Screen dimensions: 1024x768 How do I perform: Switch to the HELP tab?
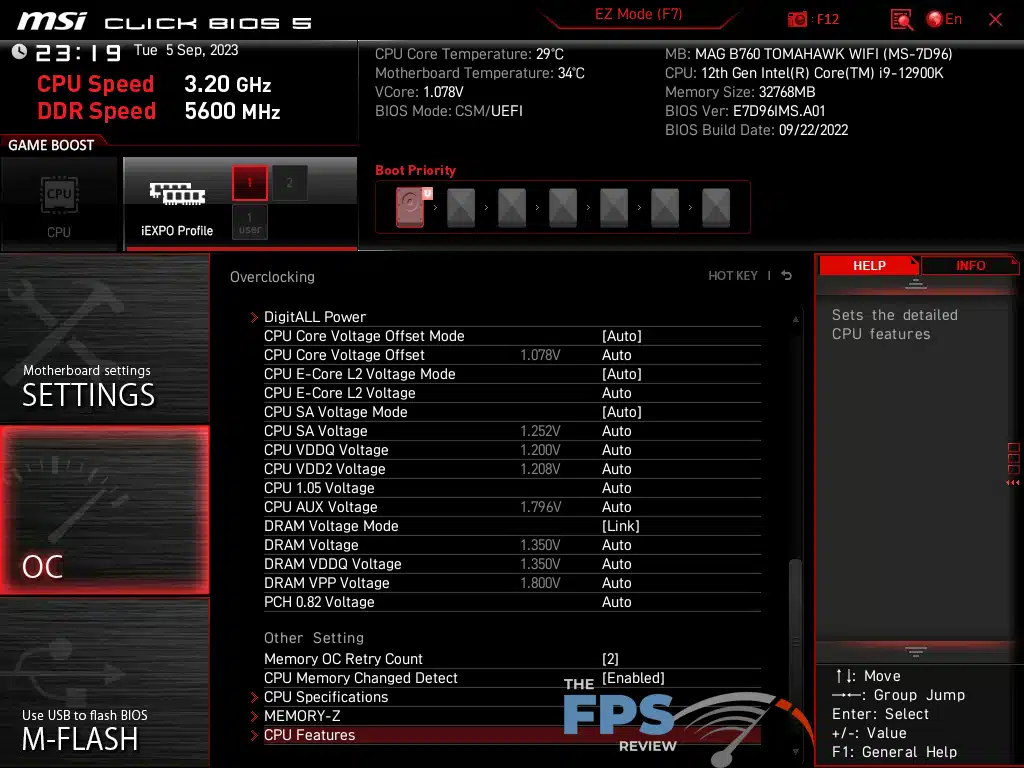869,266
